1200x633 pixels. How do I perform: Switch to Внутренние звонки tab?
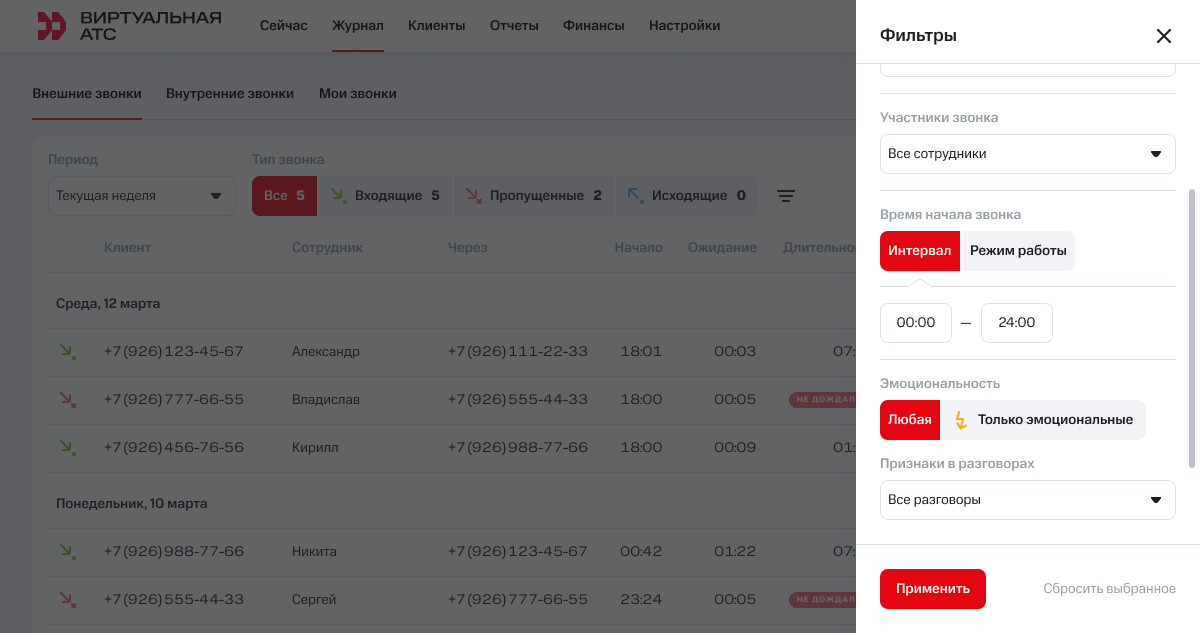[x=230, y=94]
